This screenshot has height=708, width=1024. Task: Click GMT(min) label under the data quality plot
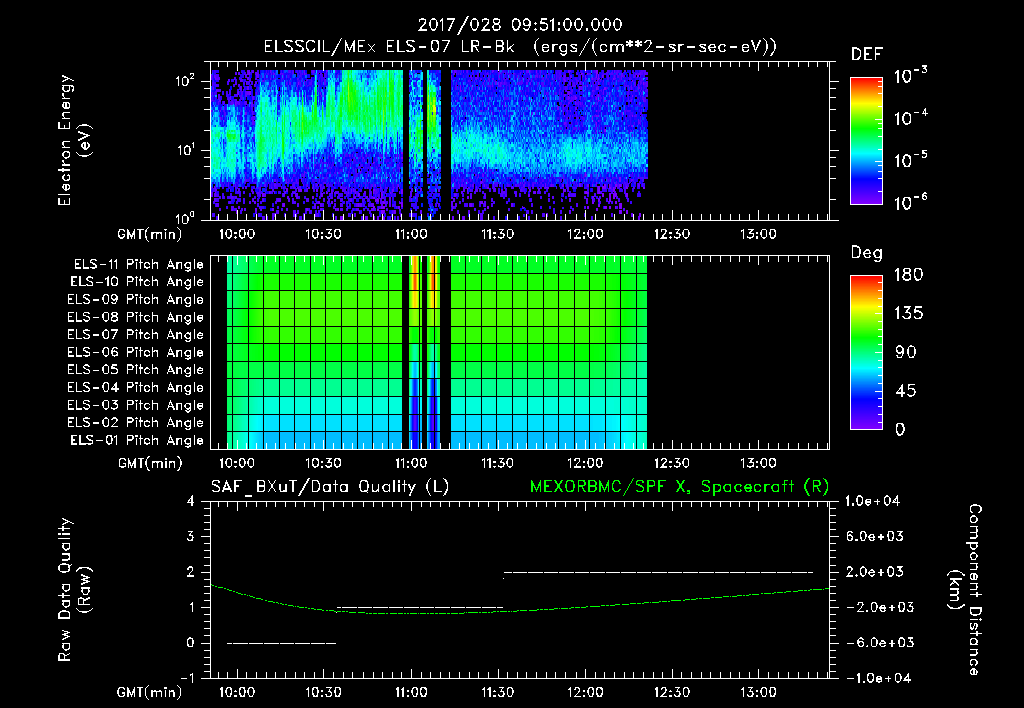pos(150,692)
